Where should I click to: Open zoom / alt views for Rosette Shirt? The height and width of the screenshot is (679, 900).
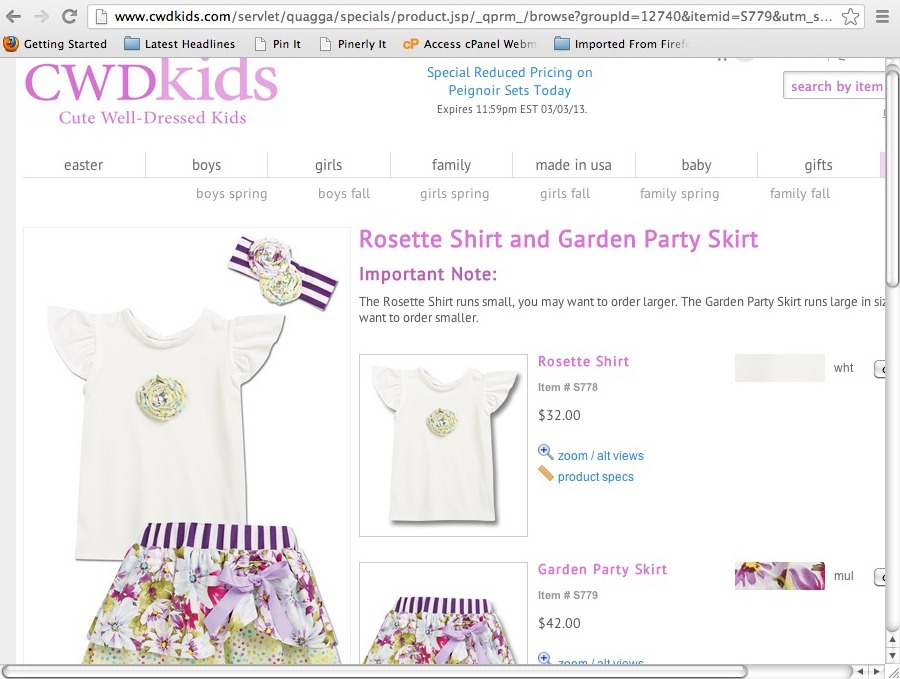pos(600,456)
